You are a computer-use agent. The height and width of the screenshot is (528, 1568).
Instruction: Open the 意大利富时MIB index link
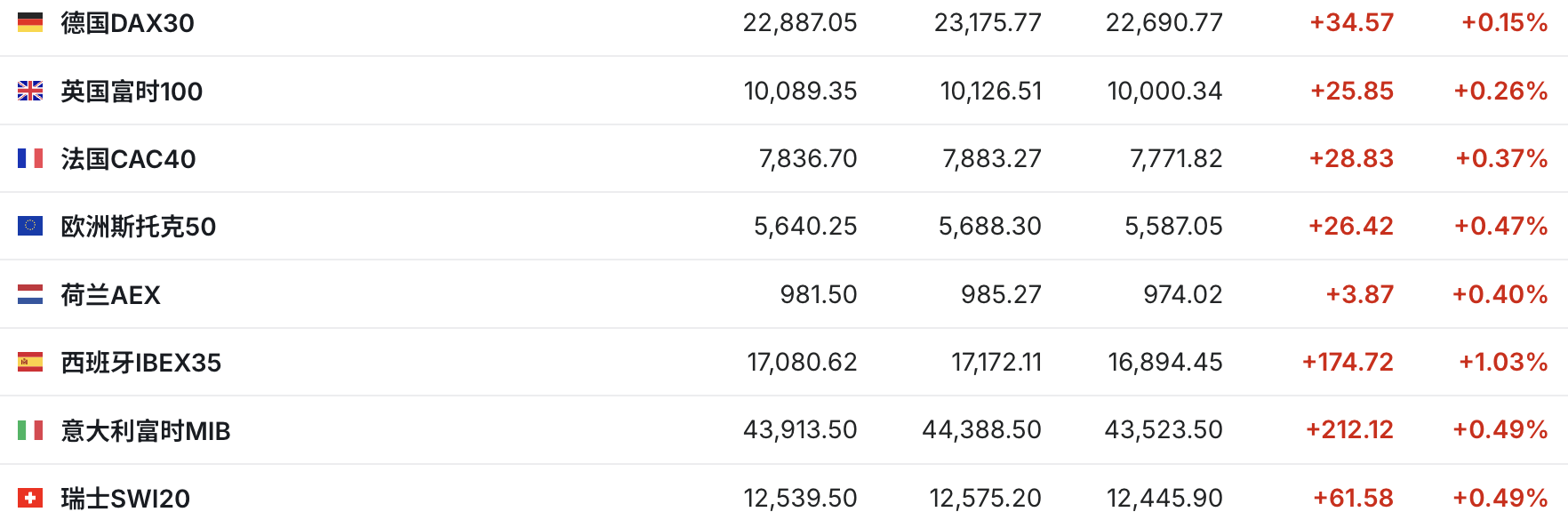point(145,431)
